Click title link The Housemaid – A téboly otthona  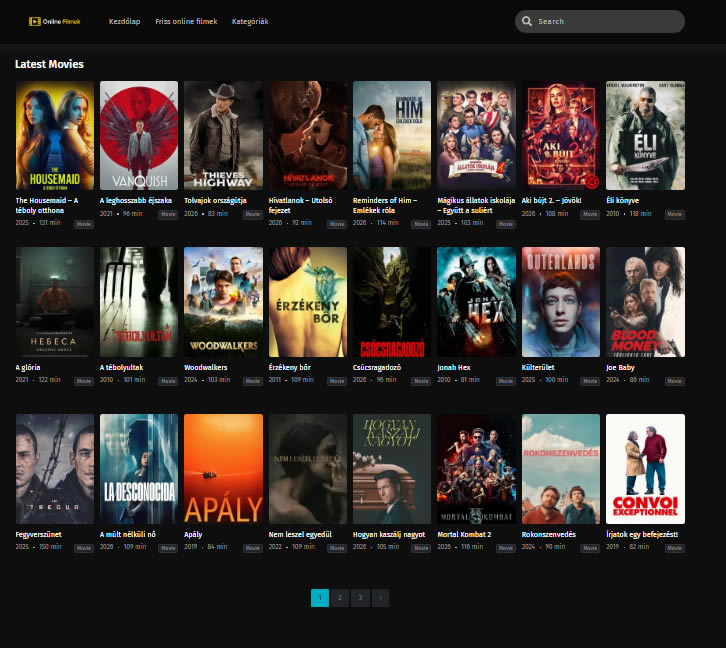47,206
